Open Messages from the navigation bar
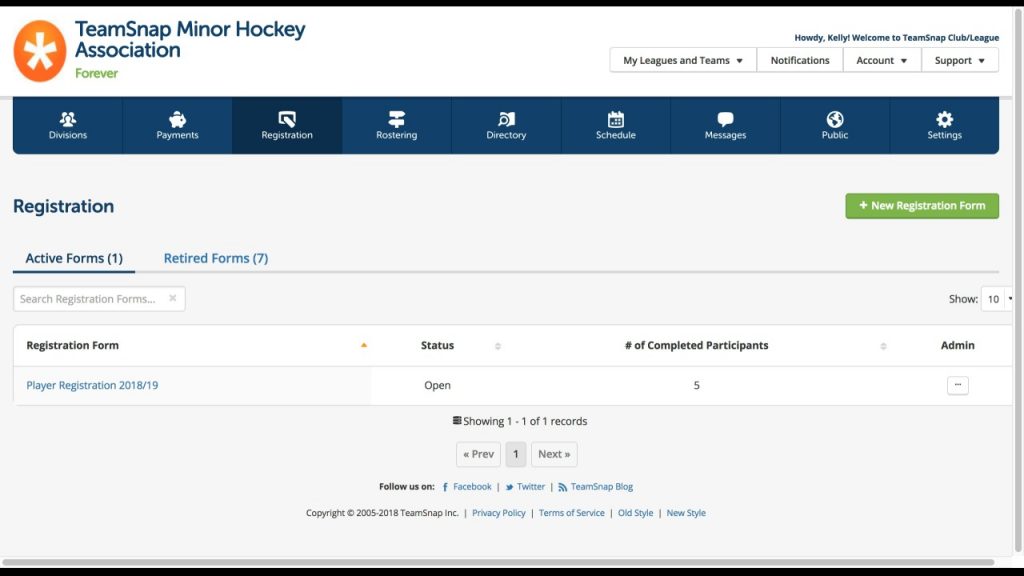Screen dimensions: 1024x576 724,124
